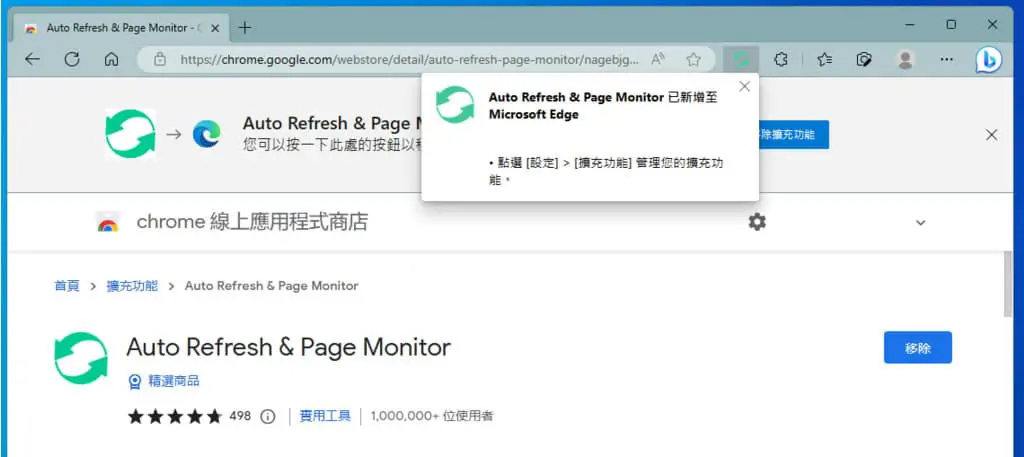Screen dimensions: 1024x457
Task: Click the browser back arrow
Action: tap(32, 59)
